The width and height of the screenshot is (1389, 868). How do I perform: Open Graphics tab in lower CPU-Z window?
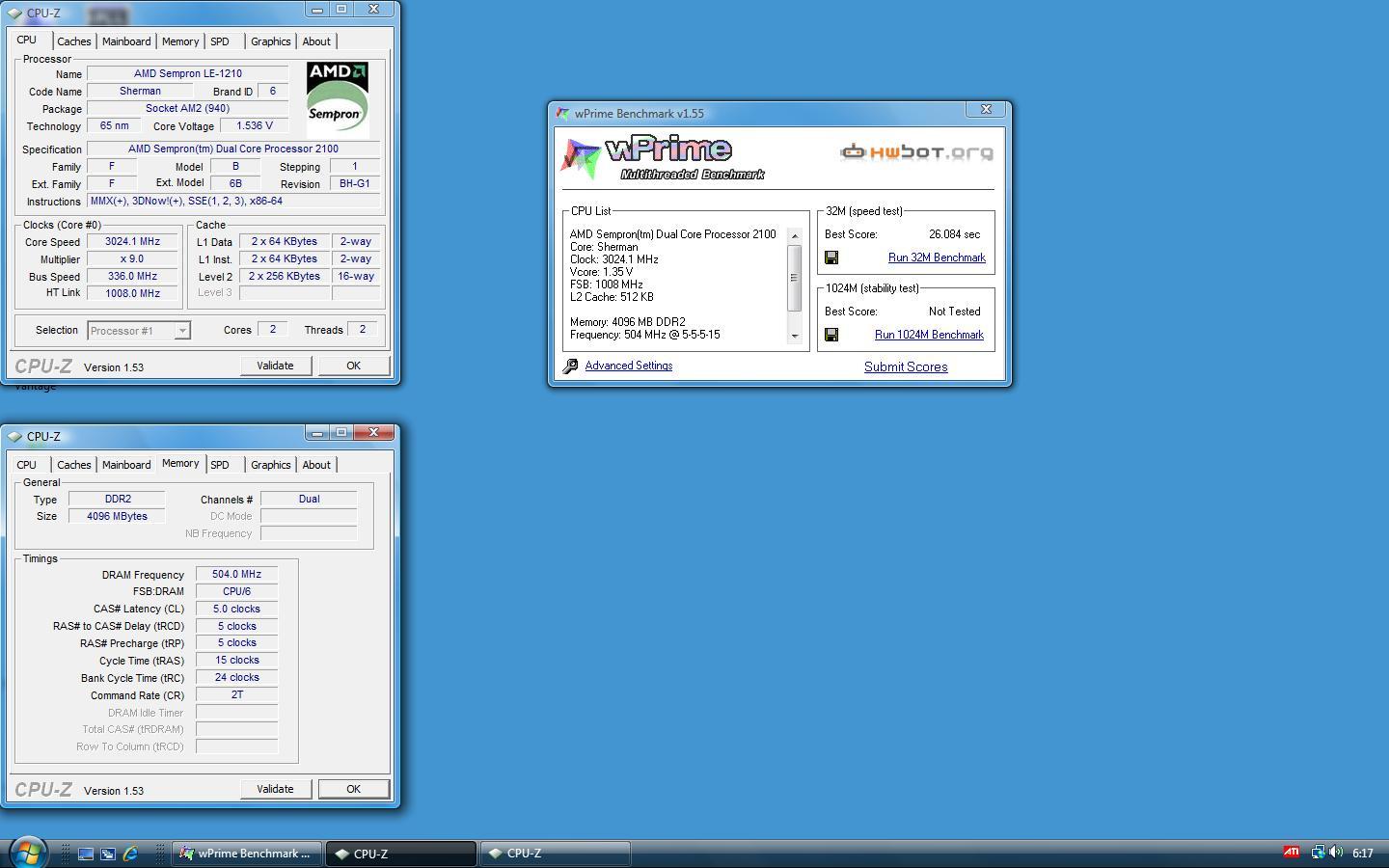(x=270, y=465)
